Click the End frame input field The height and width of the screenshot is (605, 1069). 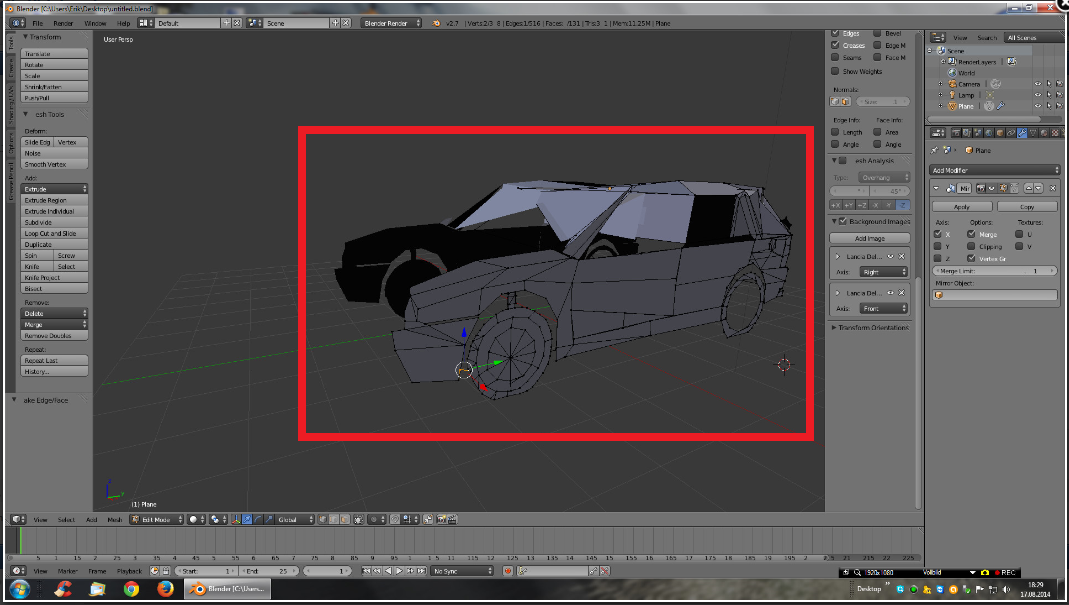(x=270, y=571)
